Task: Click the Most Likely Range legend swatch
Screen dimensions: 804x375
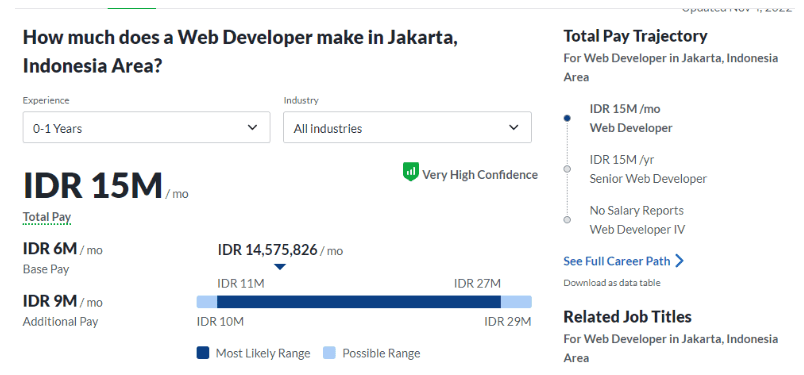Action: pos(203,353)
